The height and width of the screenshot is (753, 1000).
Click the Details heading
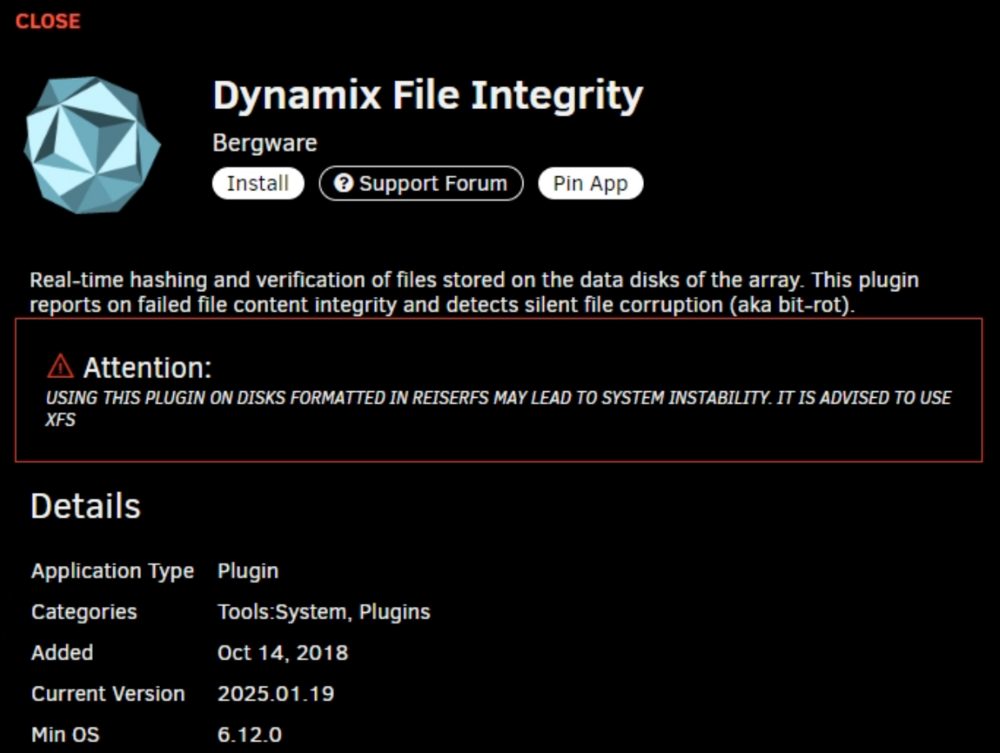point(85,506)
